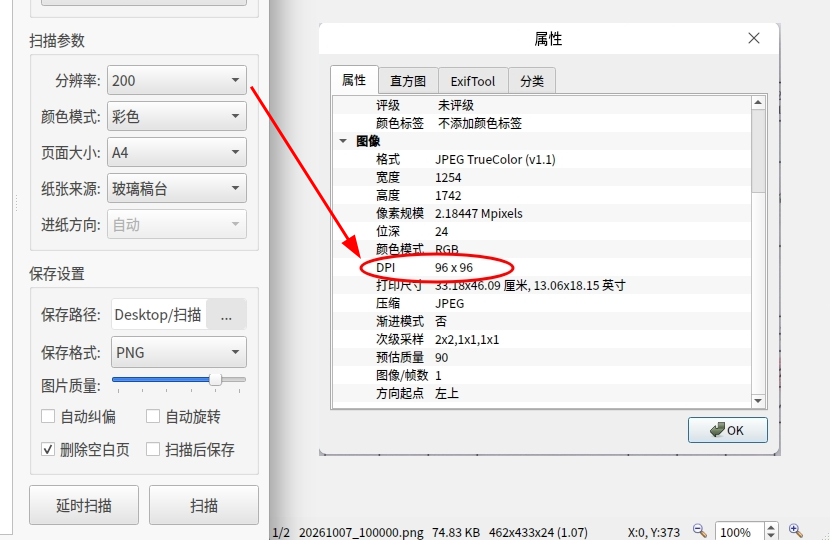
Task: Switch to the 分类 tab
Action: (531, 81)
